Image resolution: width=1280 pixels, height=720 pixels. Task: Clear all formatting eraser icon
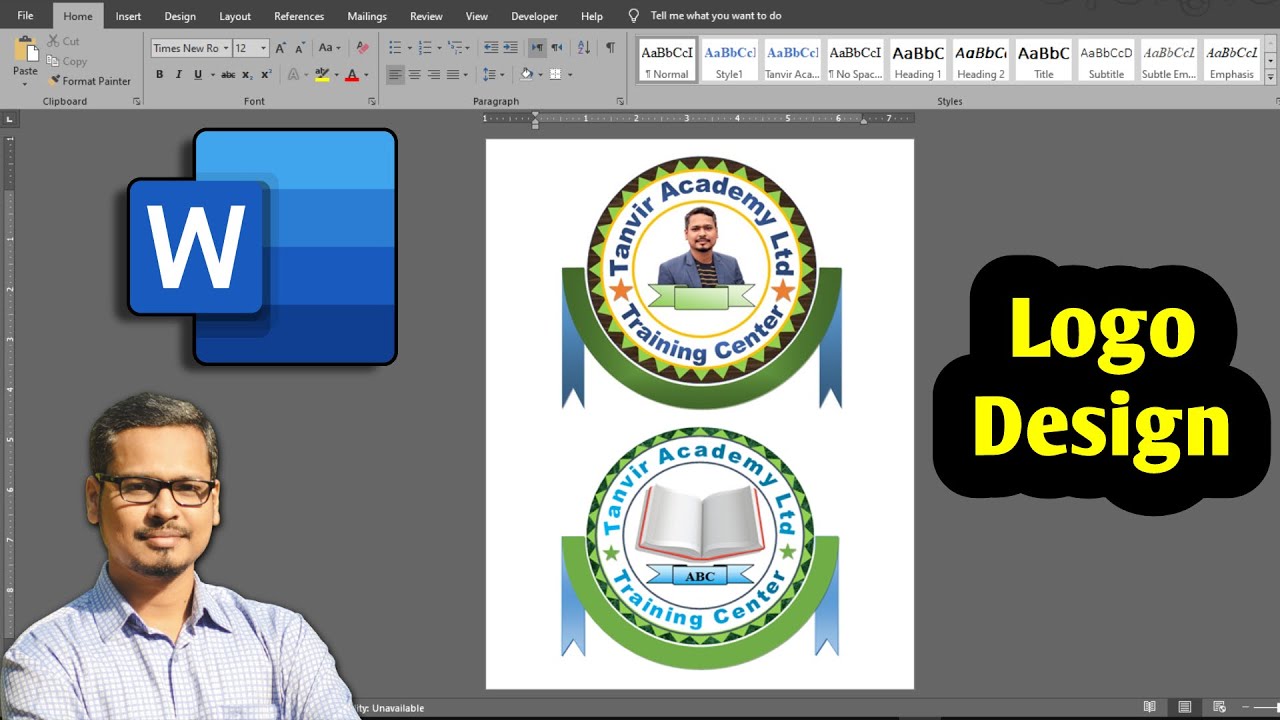click(x=362, y=48)
